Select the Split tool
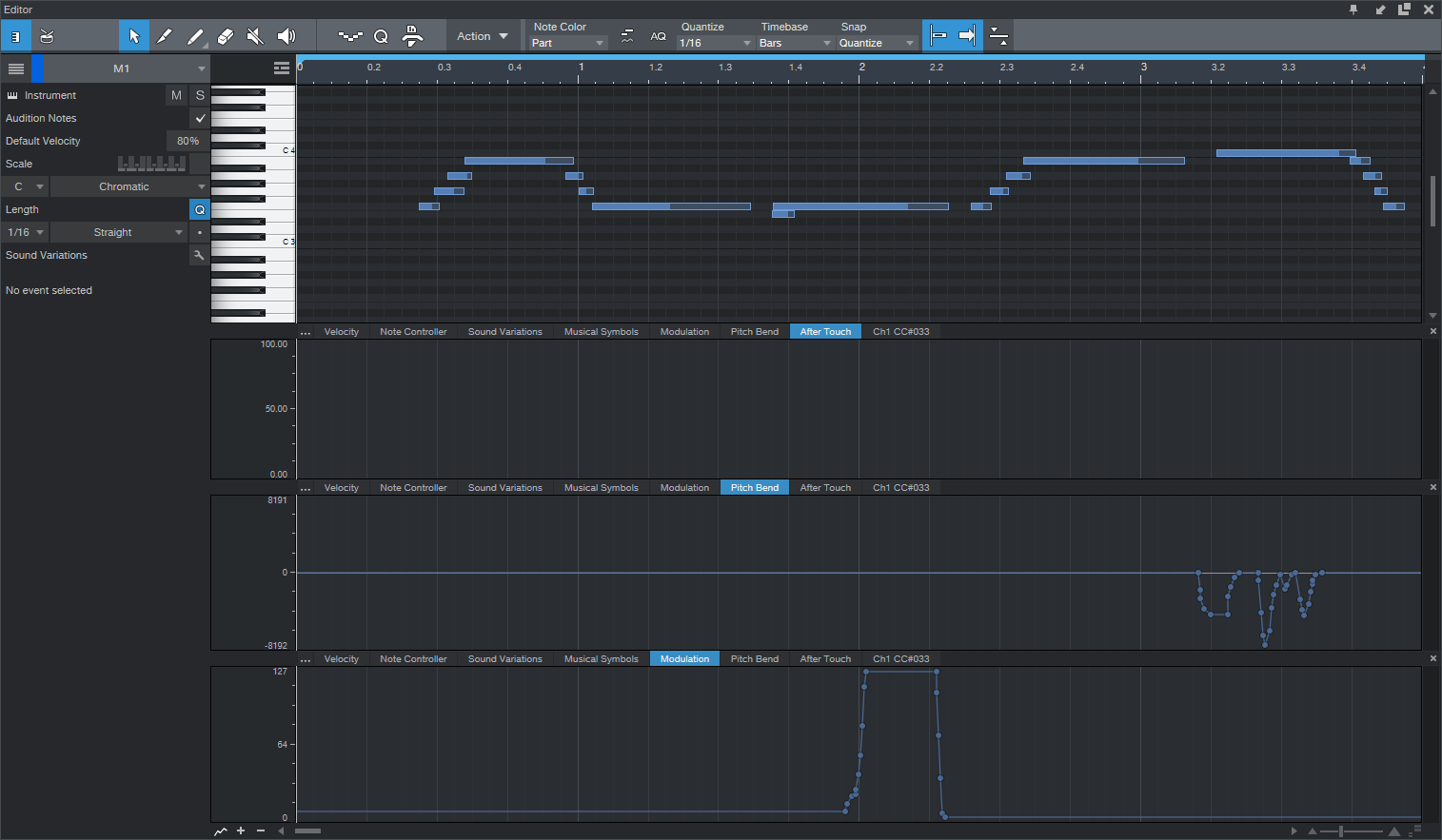This screenshot has width=1442, height=840. 165,36
